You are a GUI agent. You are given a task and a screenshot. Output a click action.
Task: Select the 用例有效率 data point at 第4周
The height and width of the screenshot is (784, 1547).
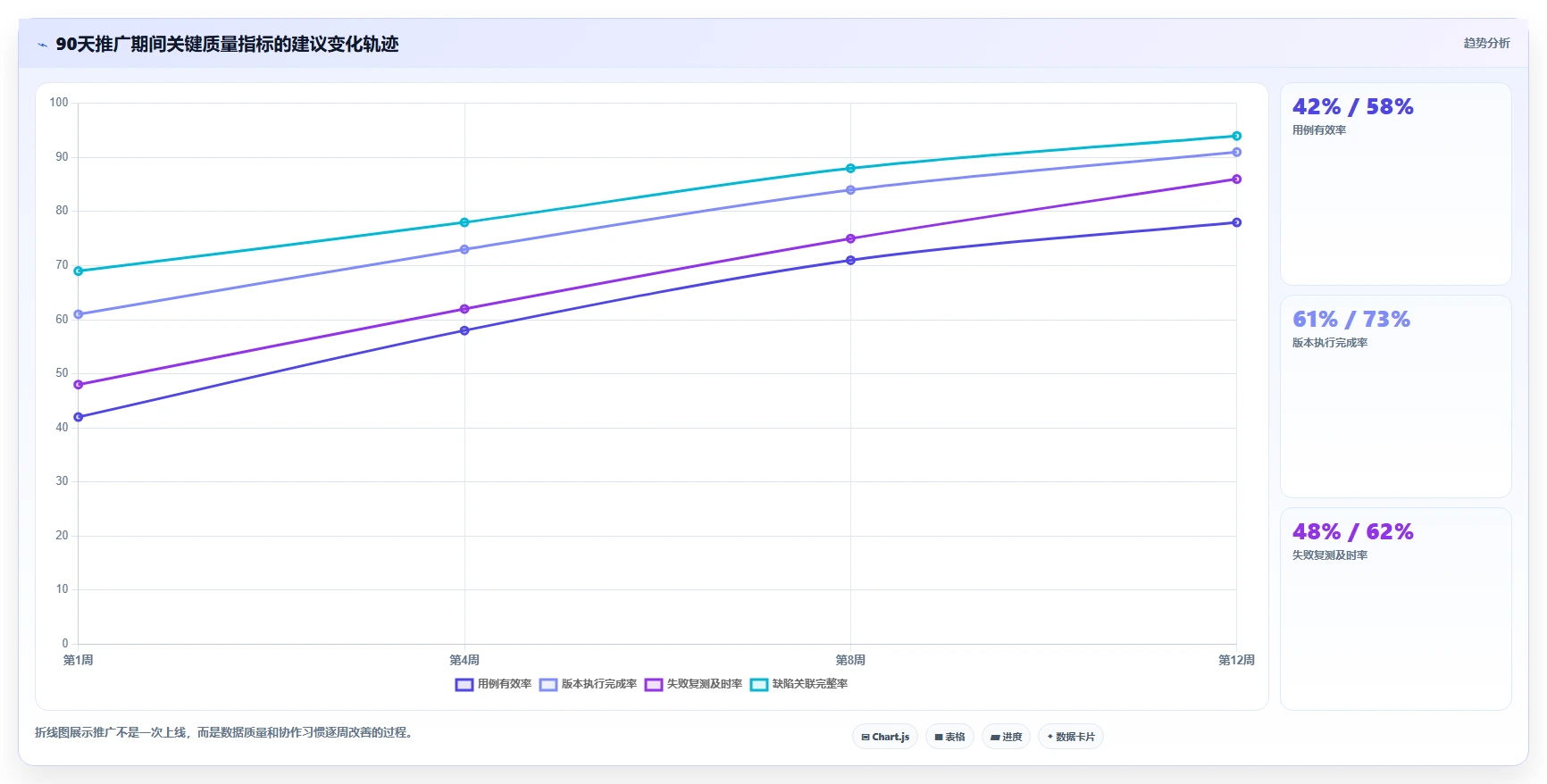[464, 330]
